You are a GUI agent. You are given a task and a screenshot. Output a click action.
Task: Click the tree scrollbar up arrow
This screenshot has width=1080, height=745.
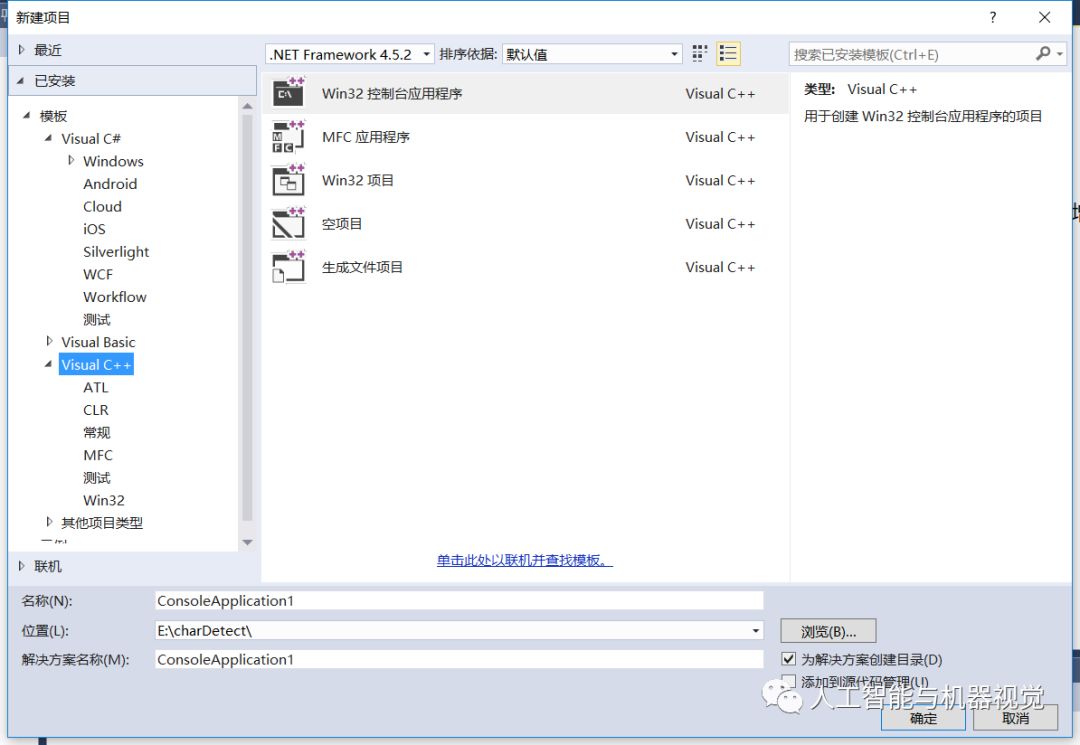click(x=247, y=107)
